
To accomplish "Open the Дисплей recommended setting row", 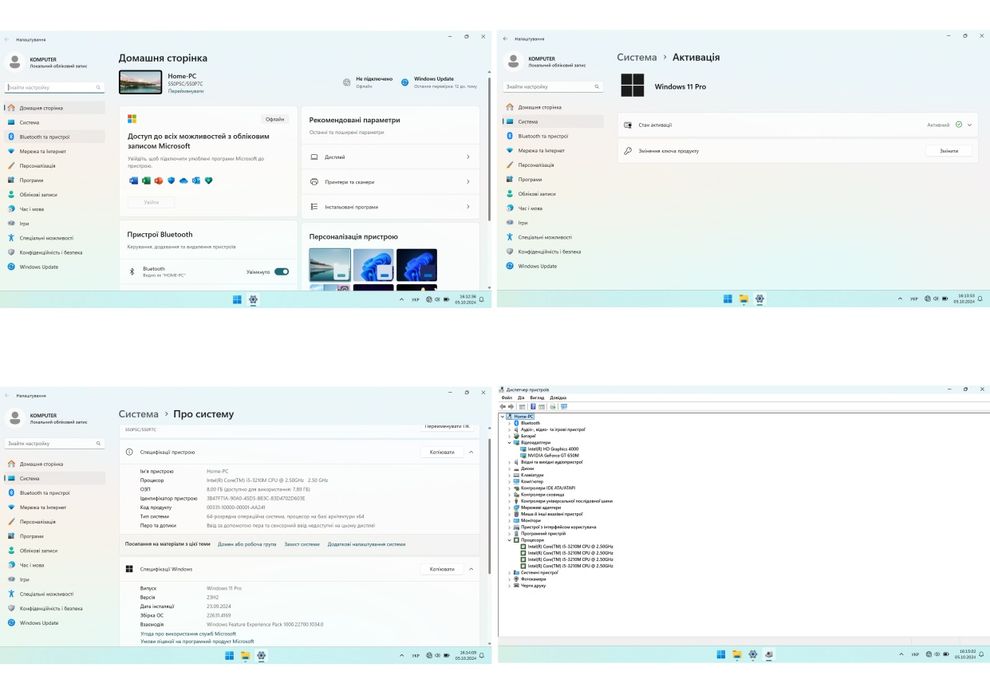I will coord(390,157).
